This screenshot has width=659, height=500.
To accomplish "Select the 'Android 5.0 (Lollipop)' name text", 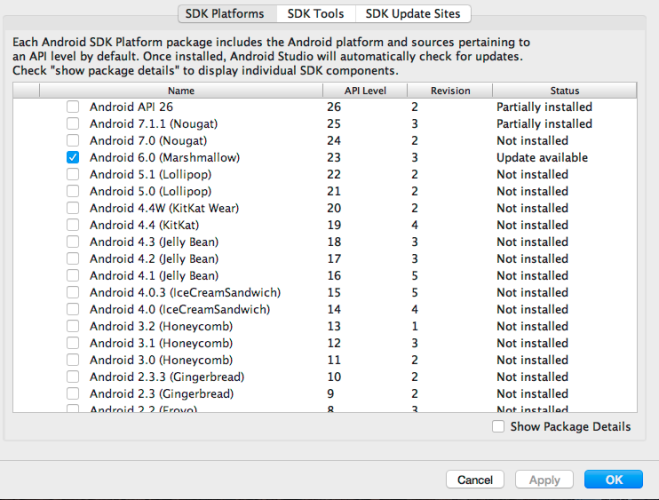I will coord(150,191).
